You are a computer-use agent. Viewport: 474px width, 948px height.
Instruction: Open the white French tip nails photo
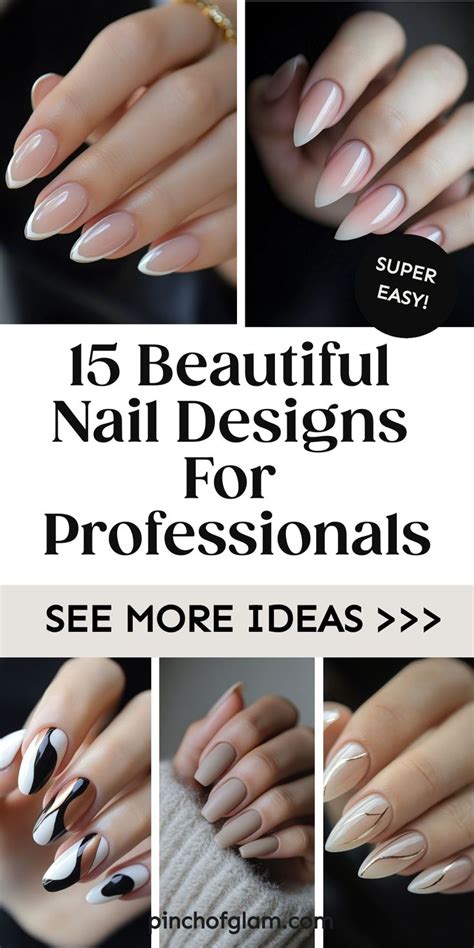pos(118,161)
